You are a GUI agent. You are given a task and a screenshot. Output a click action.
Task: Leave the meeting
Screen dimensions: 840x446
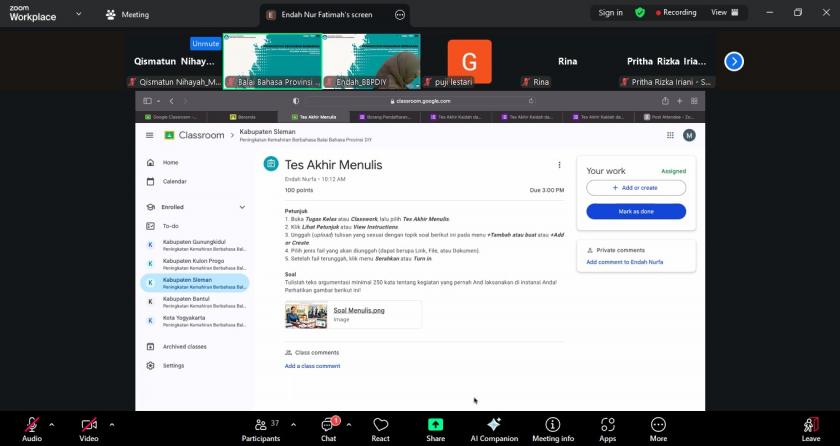810,428
